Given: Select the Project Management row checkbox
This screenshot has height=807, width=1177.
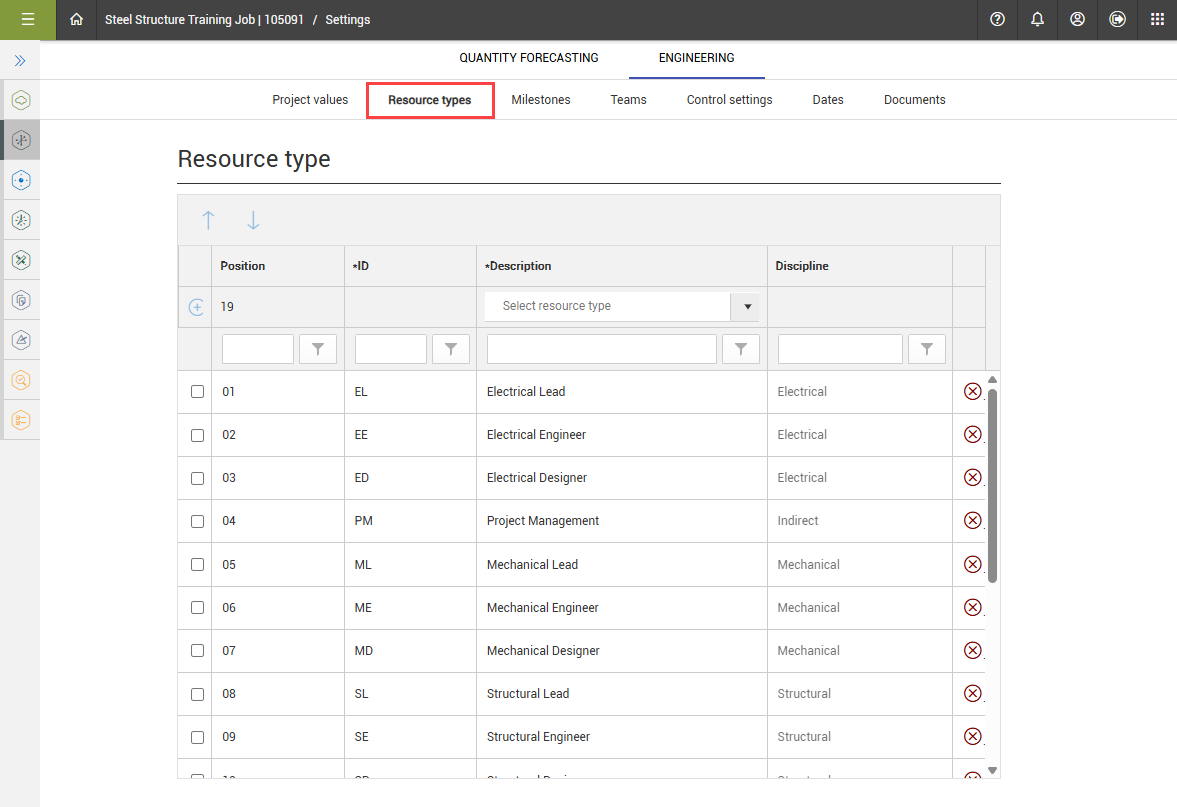Looking at the screenshot, I should [x=197, y=521].
